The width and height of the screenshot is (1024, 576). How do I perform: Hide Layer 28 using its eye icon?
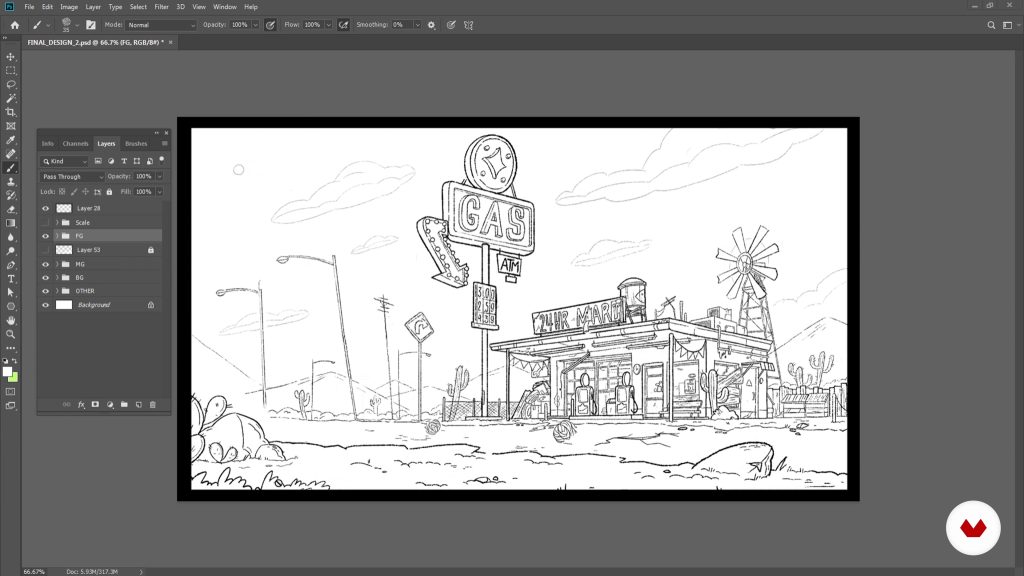45,208
